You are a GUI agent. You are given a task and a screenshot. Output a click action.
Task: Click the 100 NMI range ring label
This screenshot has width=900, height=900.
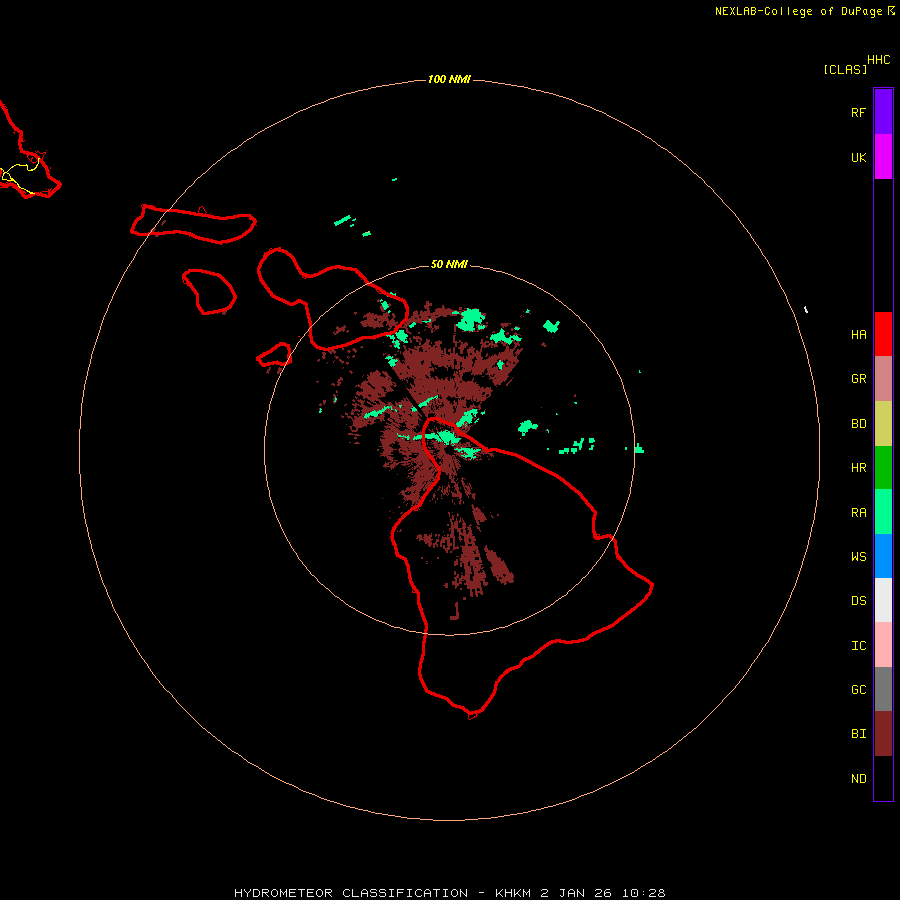(x=449, y=79)
